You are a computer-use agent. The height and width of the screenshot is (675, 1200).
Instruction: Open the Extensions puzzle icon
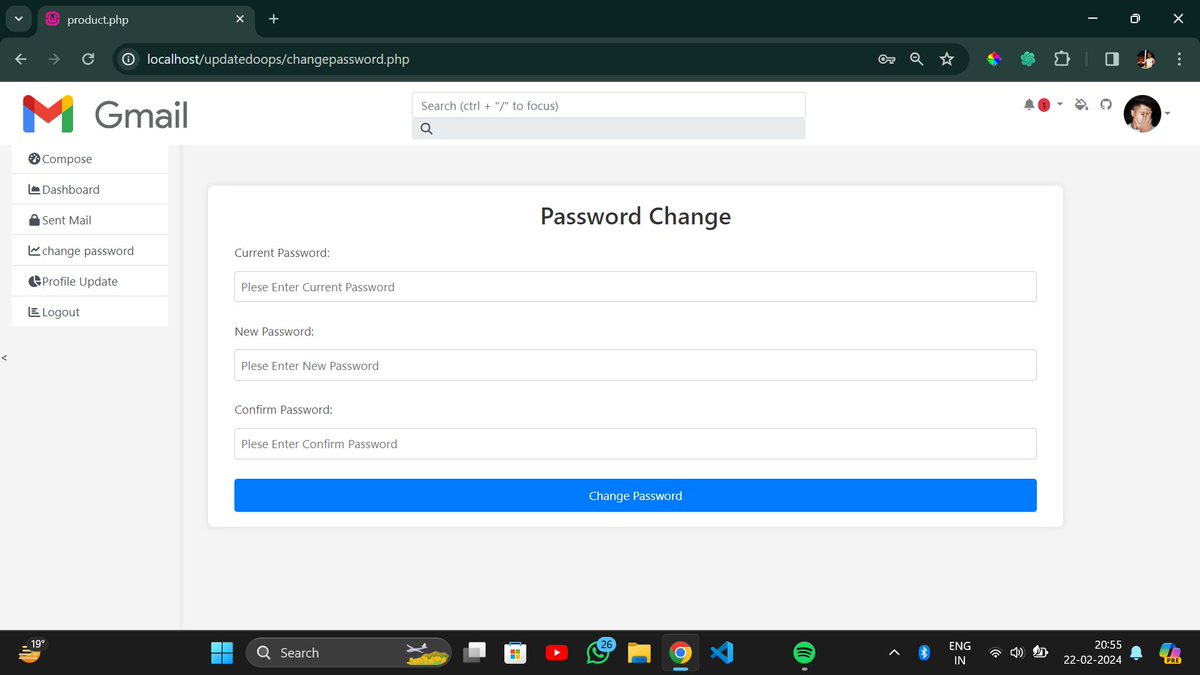click(1062, 59)
